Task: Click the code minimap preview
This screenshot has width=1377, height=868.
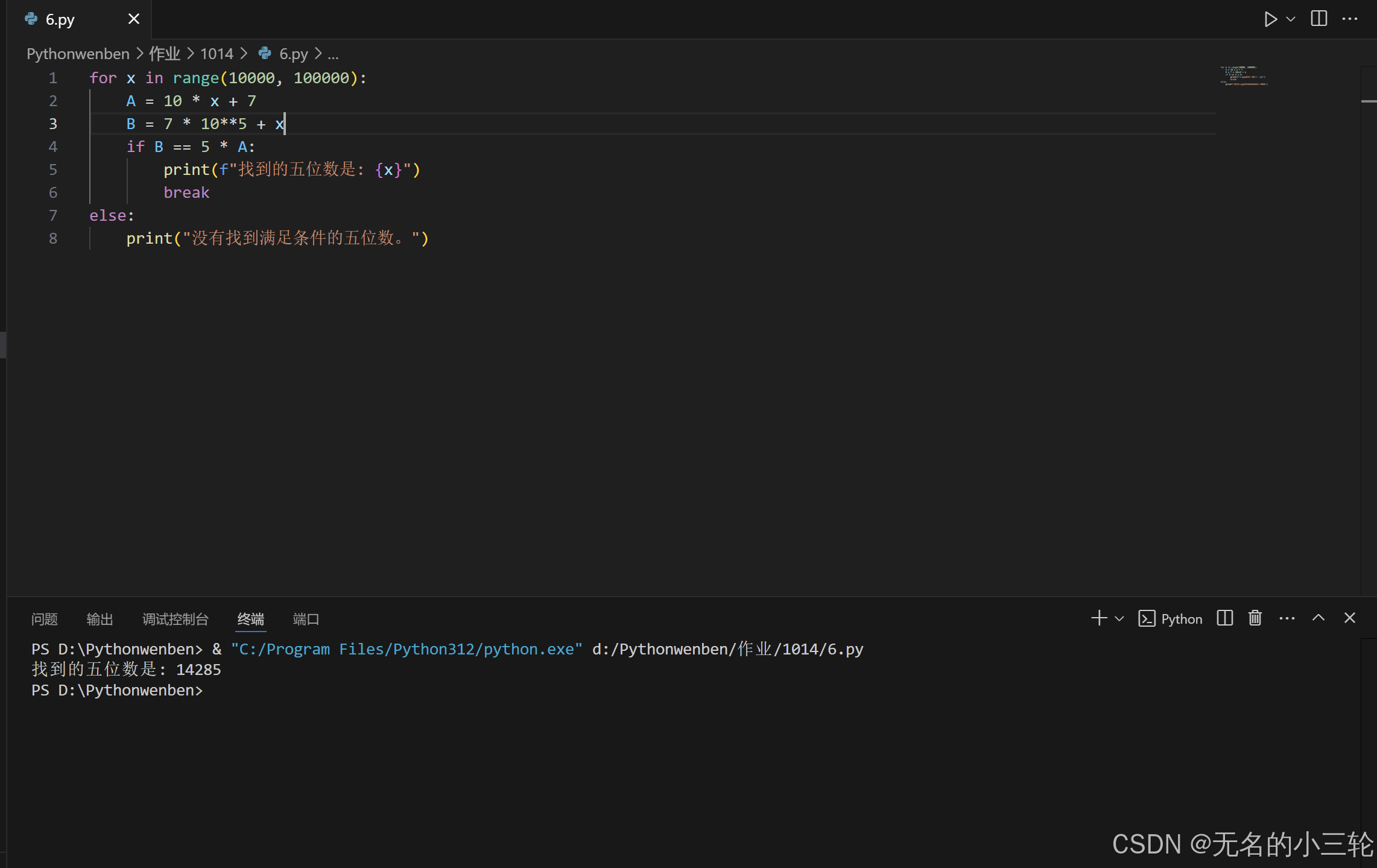Action: [1244, 76]
